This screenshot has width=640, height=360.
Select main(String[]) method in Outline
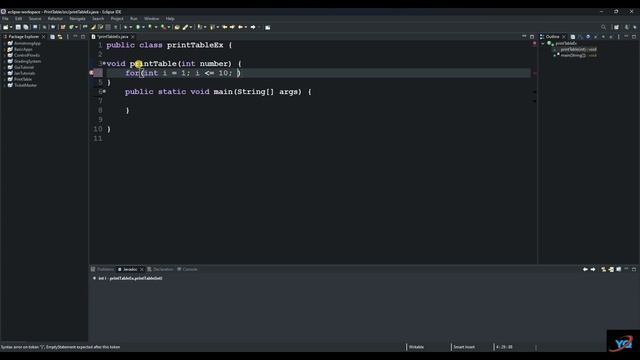pyautogui.click(x=577, y=56)
